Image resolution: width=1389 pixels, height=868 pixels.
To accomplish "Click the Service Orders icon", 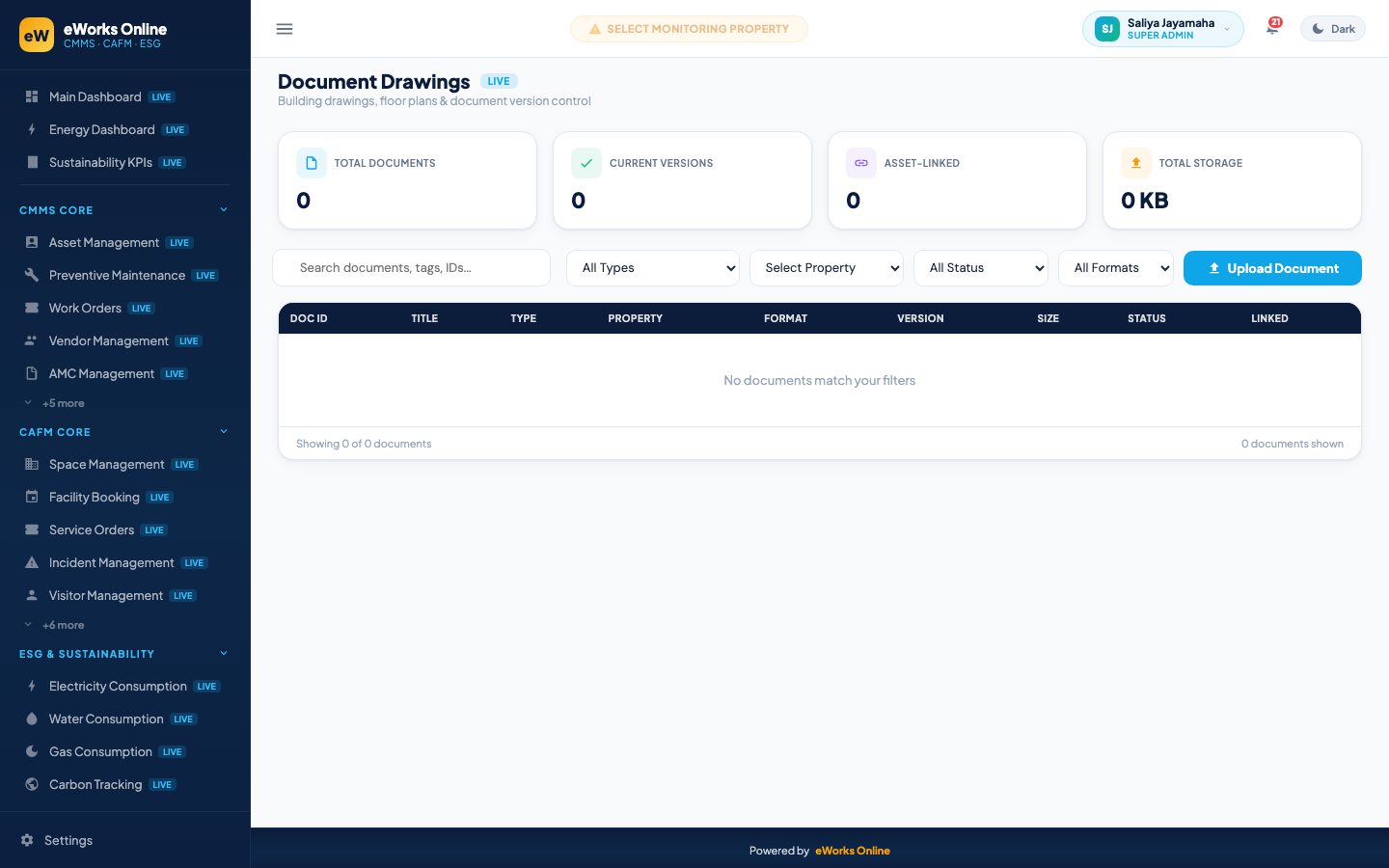I will tap(32, 529).
